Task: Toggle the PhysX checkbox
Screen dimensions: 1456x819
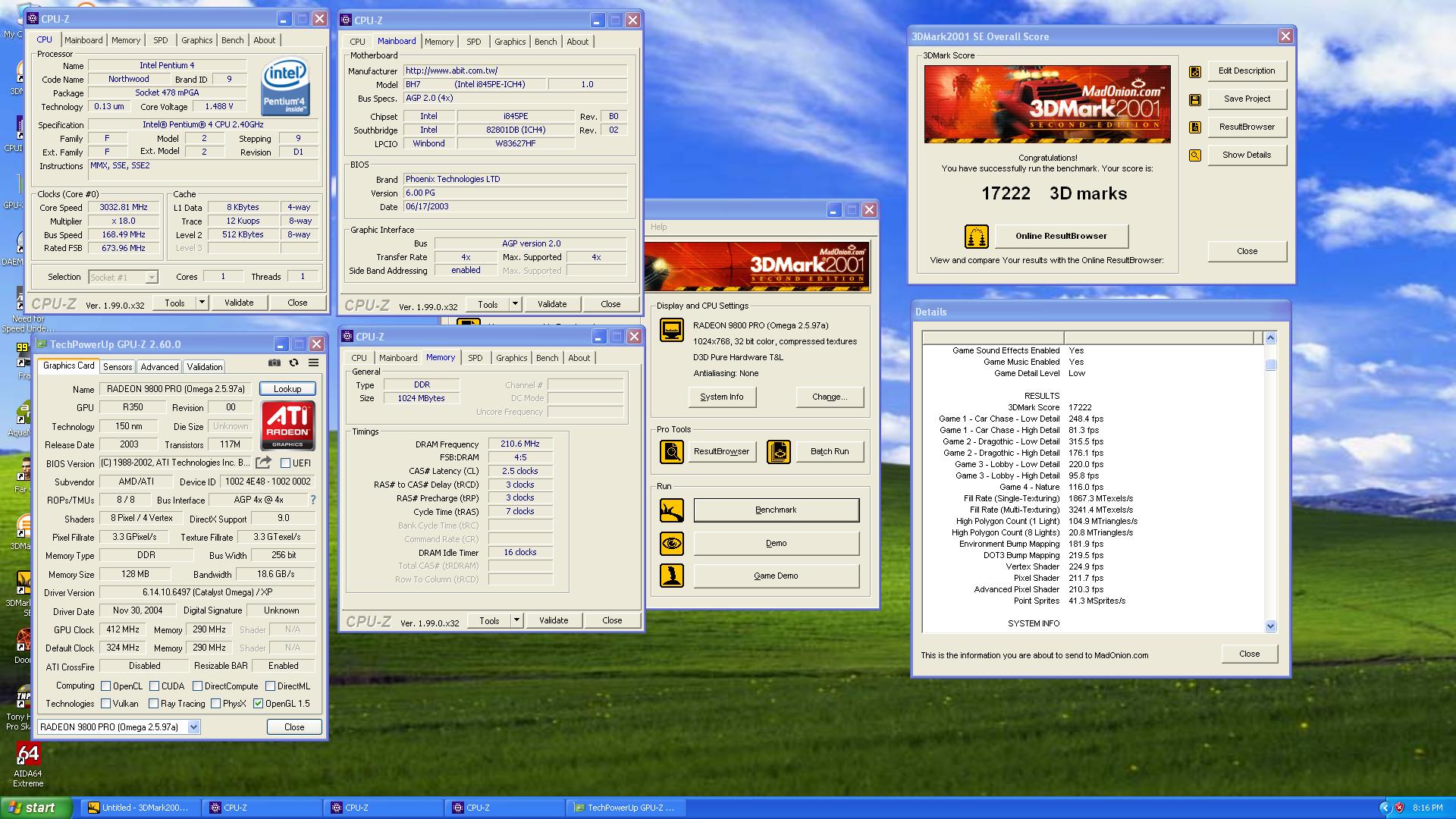Action: [x=215, y=704]
